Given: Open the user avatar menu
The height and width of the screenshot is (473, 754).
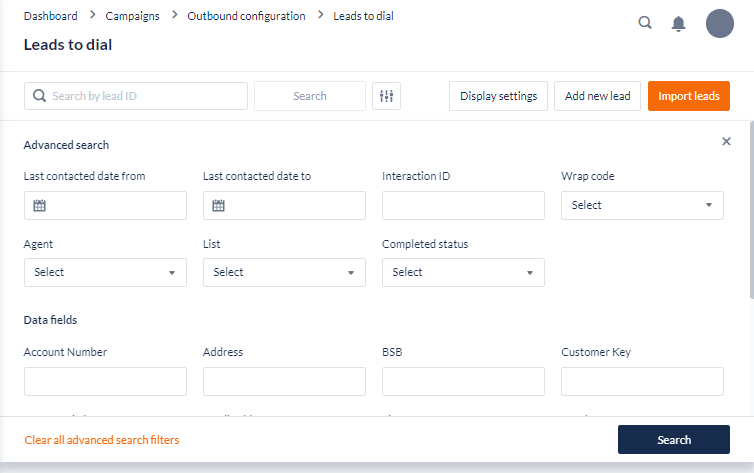Looking at the screenshot, I should coord(719,23).
